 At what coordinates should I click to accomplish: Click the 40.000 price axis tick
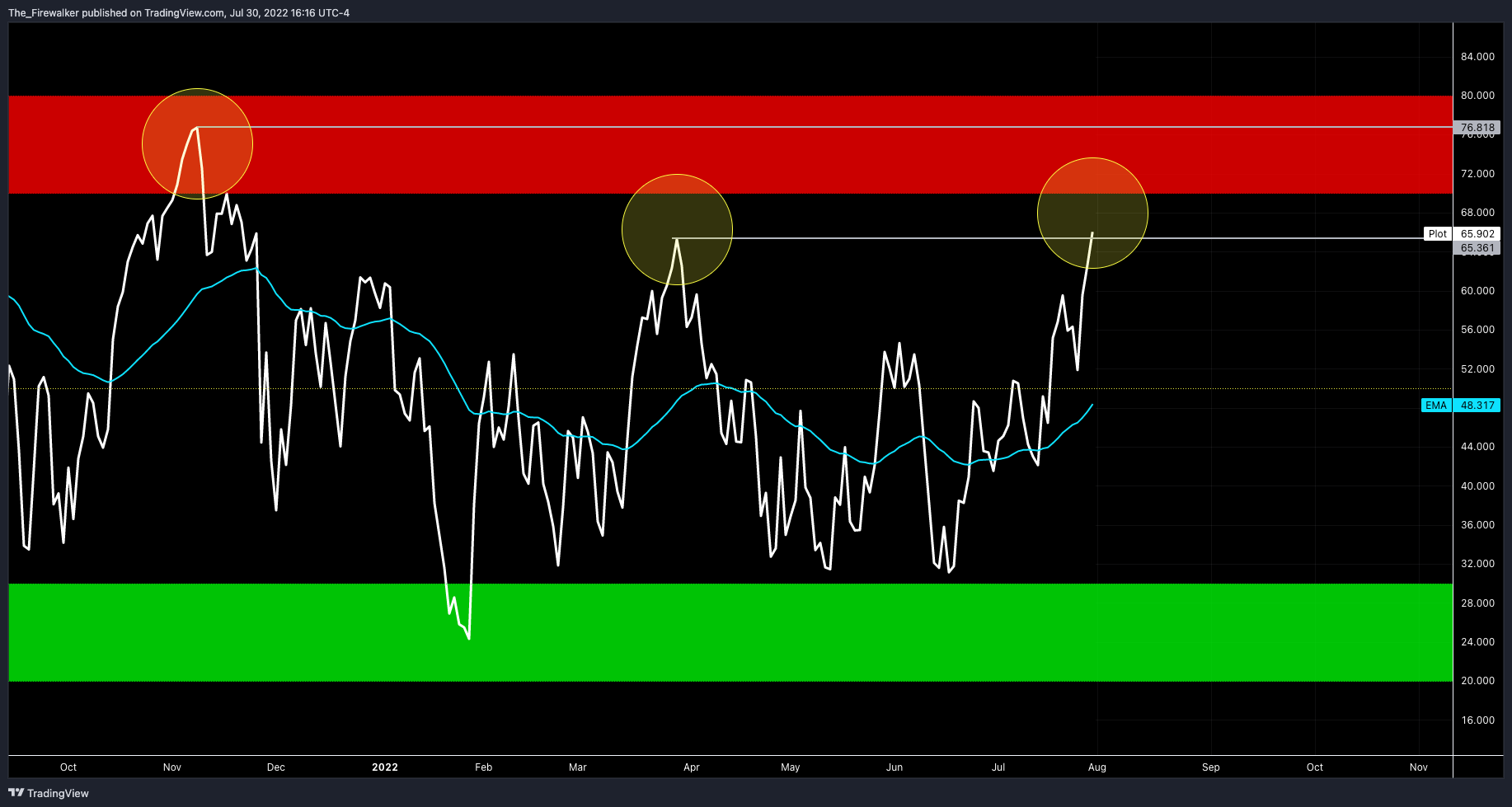[x=1477, y=486]
